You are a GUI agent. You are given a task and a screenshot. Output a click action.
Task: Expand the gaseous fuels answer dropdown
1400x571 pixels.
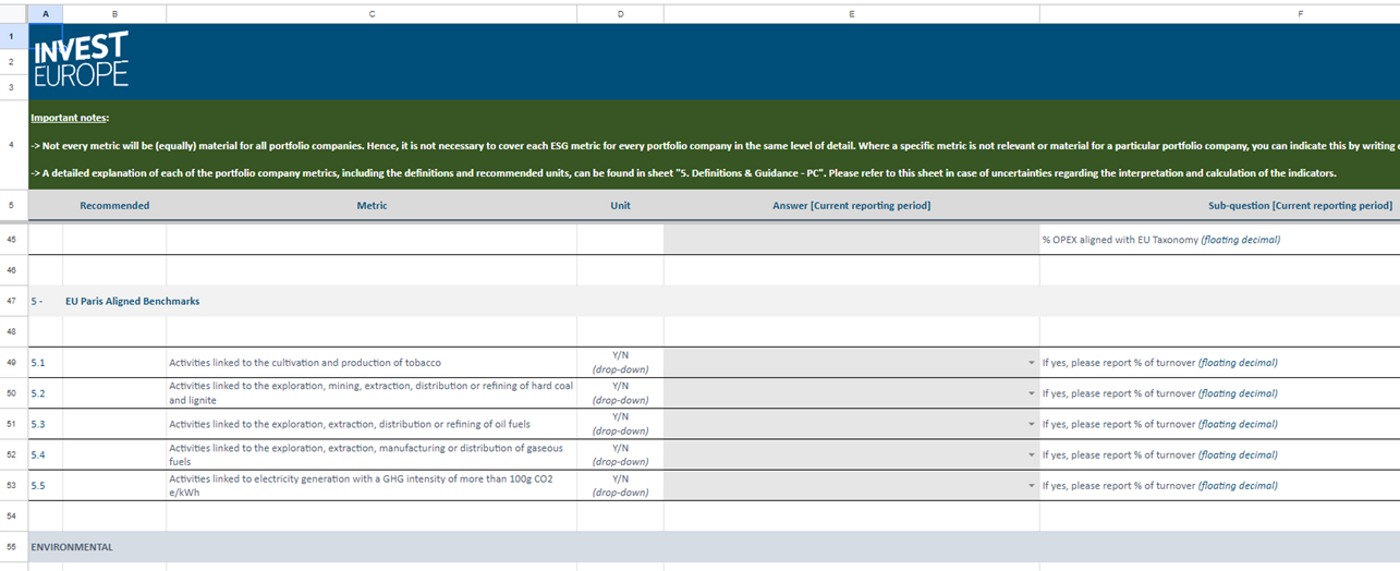[1031, 455]
